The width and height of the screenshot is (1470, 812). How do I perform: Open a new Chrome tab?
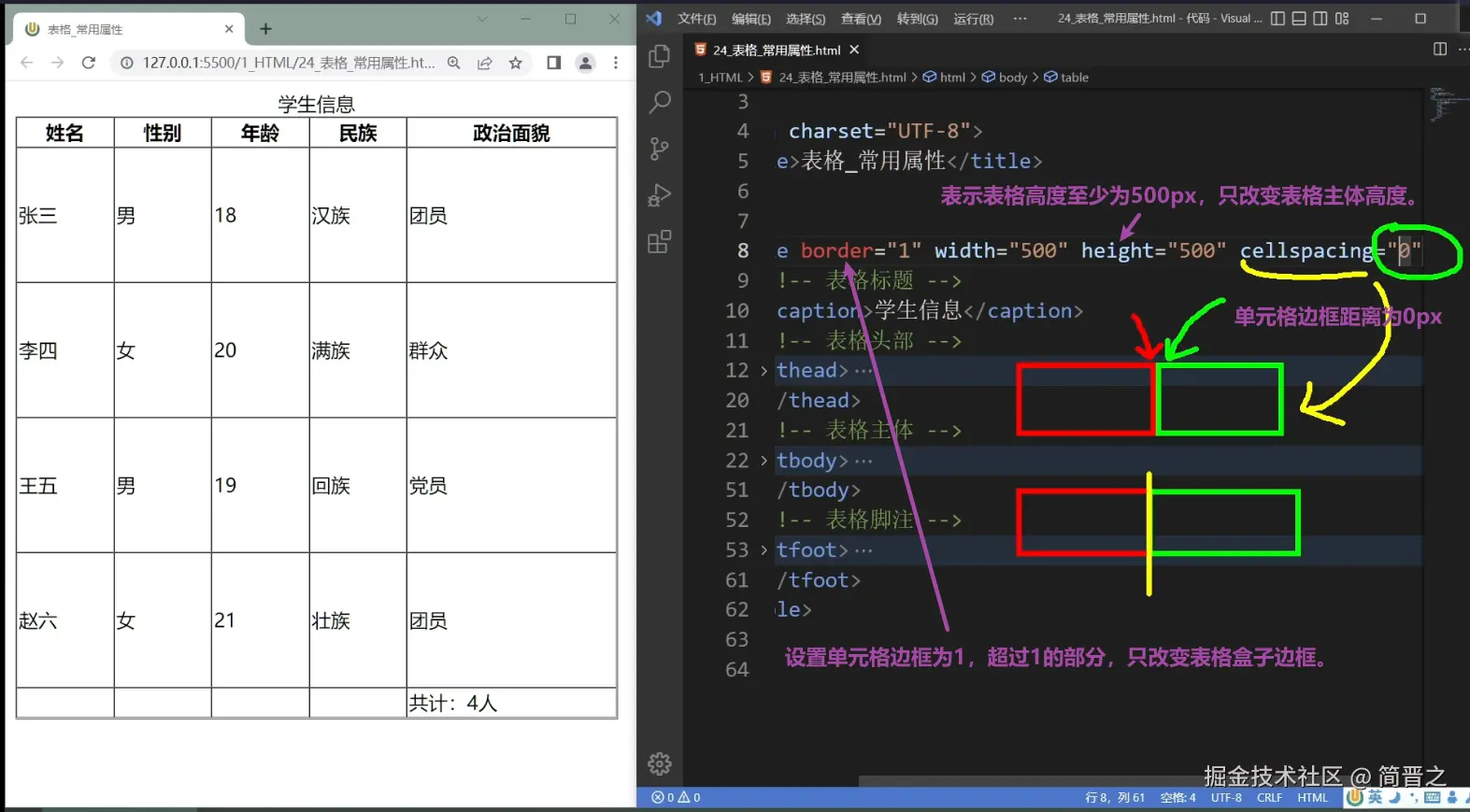265,29
